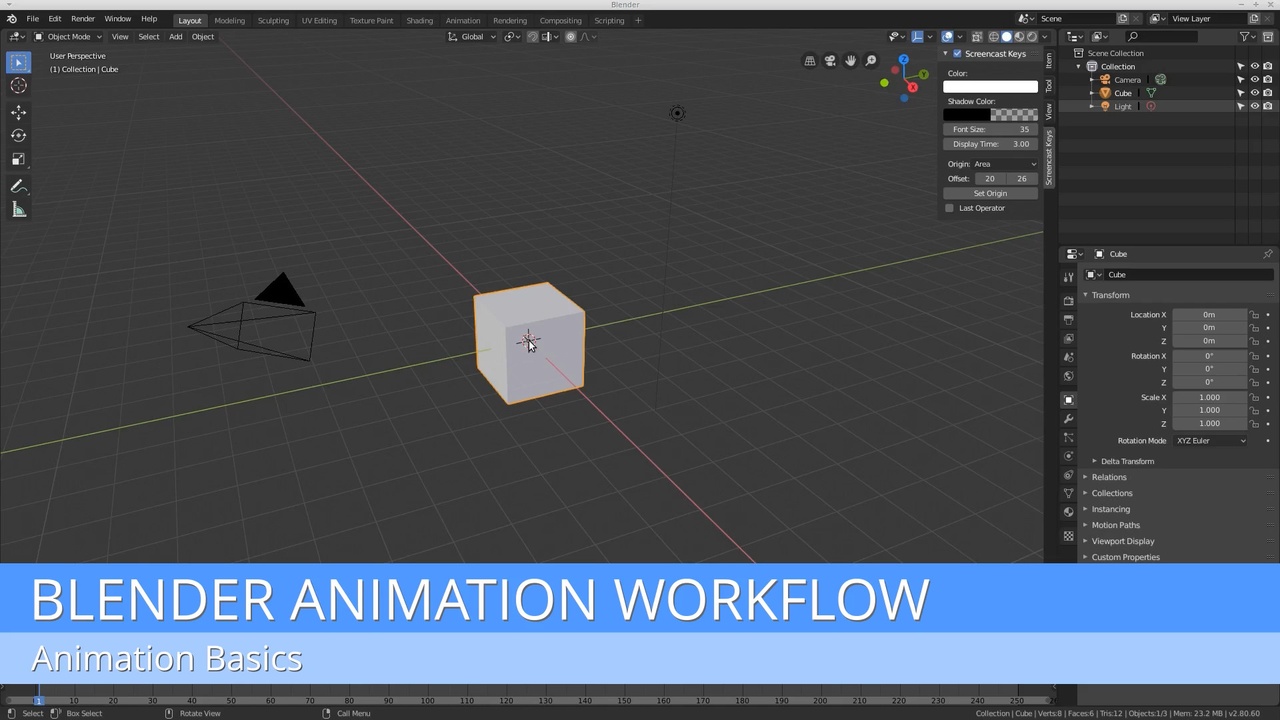Pin the Cube properties editor
The image size is (1280, 720).
tap(1268, 254)
